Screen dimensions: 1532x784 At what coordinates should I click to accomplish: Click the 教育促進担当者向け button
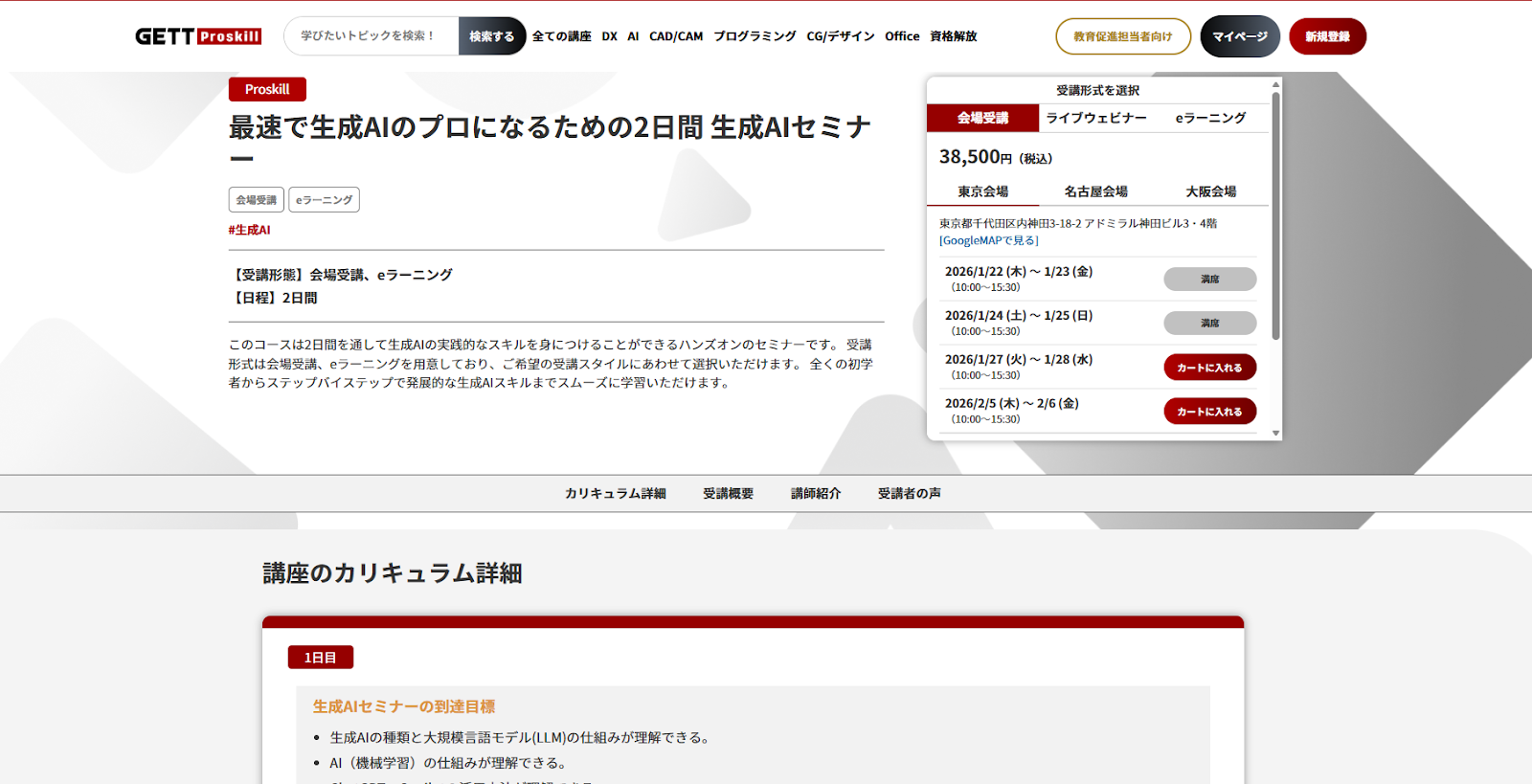(1122, 36)
